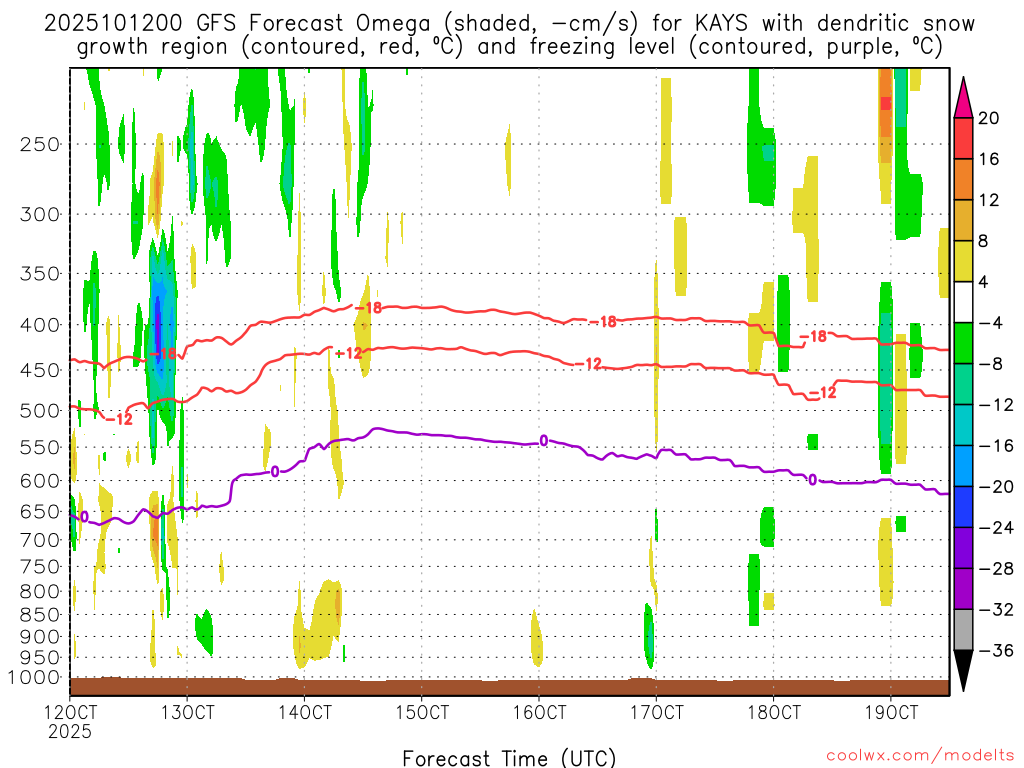Select the 19OCT label on the time axis
Screen dimensions: 1024x768
(x=891, y=712)
